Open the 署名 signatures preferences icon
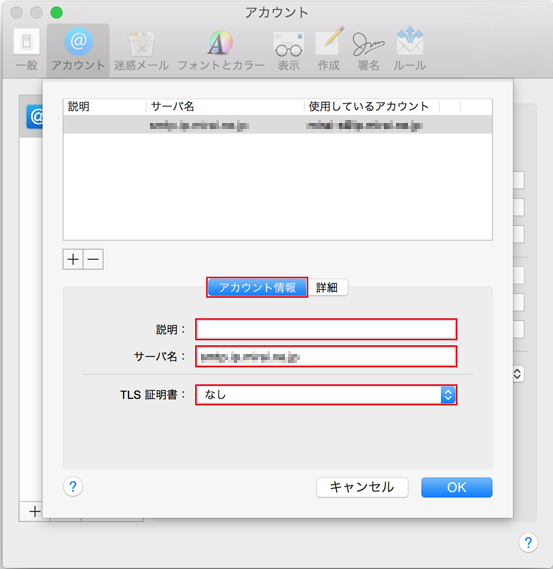Viewport: 553px width, 569px height. coord(368,50)
